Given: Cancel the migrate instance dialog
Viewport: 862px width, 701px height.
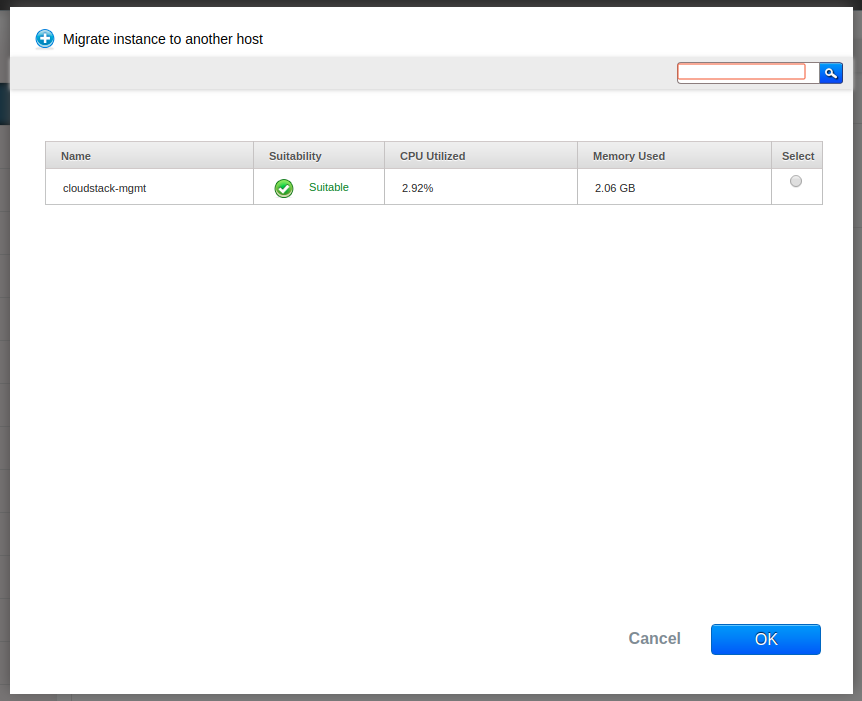Looking at the screenshot, I should [x=654, y=638].
